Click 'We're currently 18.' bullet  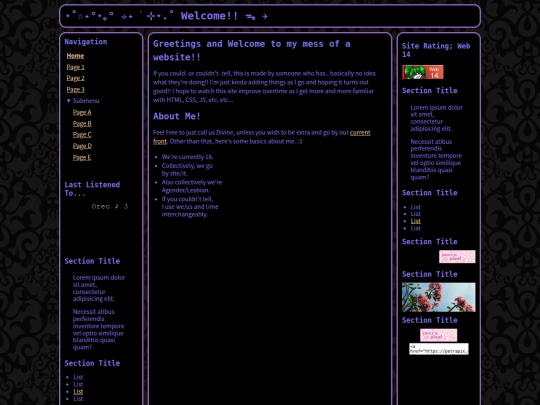point(187,157)
